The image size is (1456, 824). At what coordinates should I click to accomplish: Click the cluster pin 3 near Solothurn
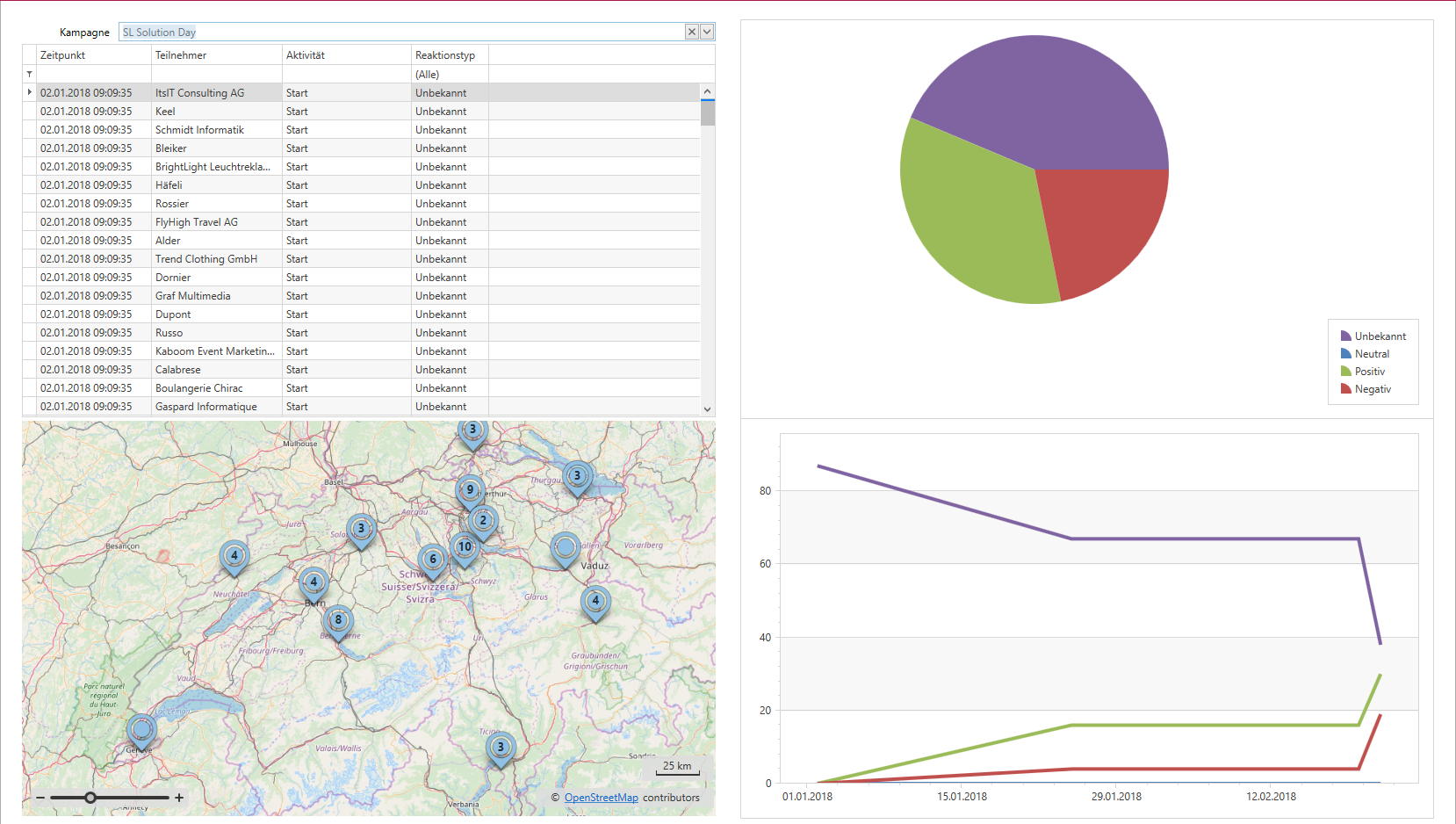point(361,531)
